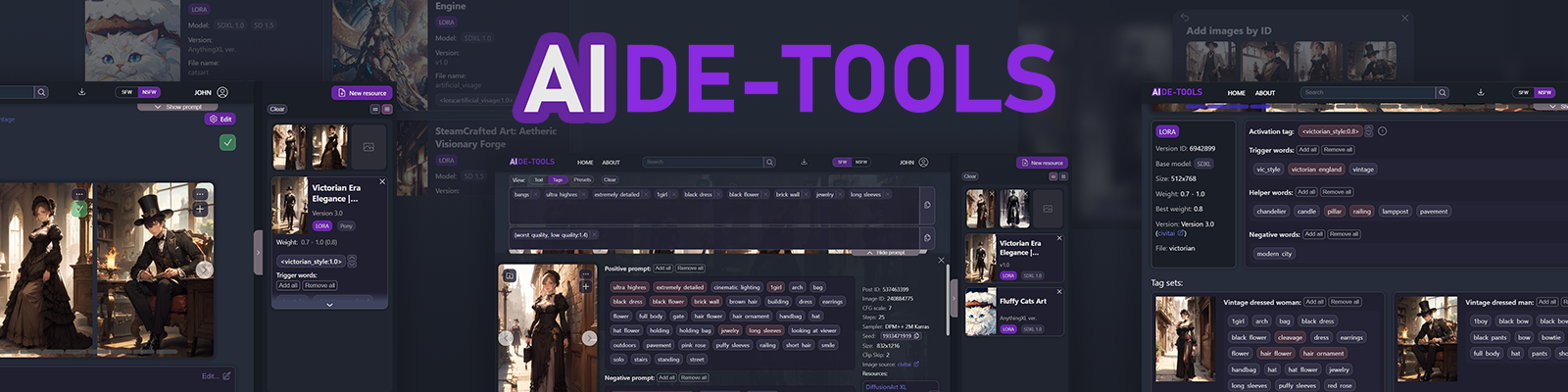Viewport: 1568px width, 392px height.
Task: Open the civitai image source link
Action: 904,365
